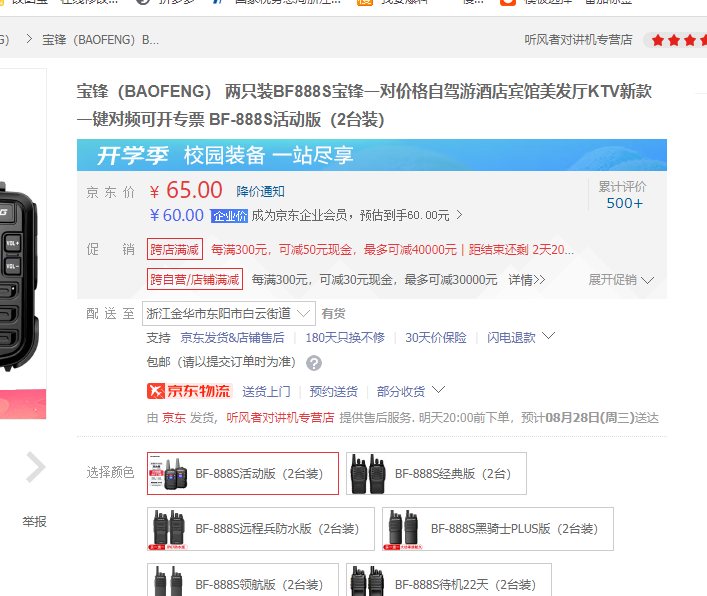Viewport: 707px width, 596px height.
Task: Click the JD Logistics (京东物流) logo
Action: 189,391
